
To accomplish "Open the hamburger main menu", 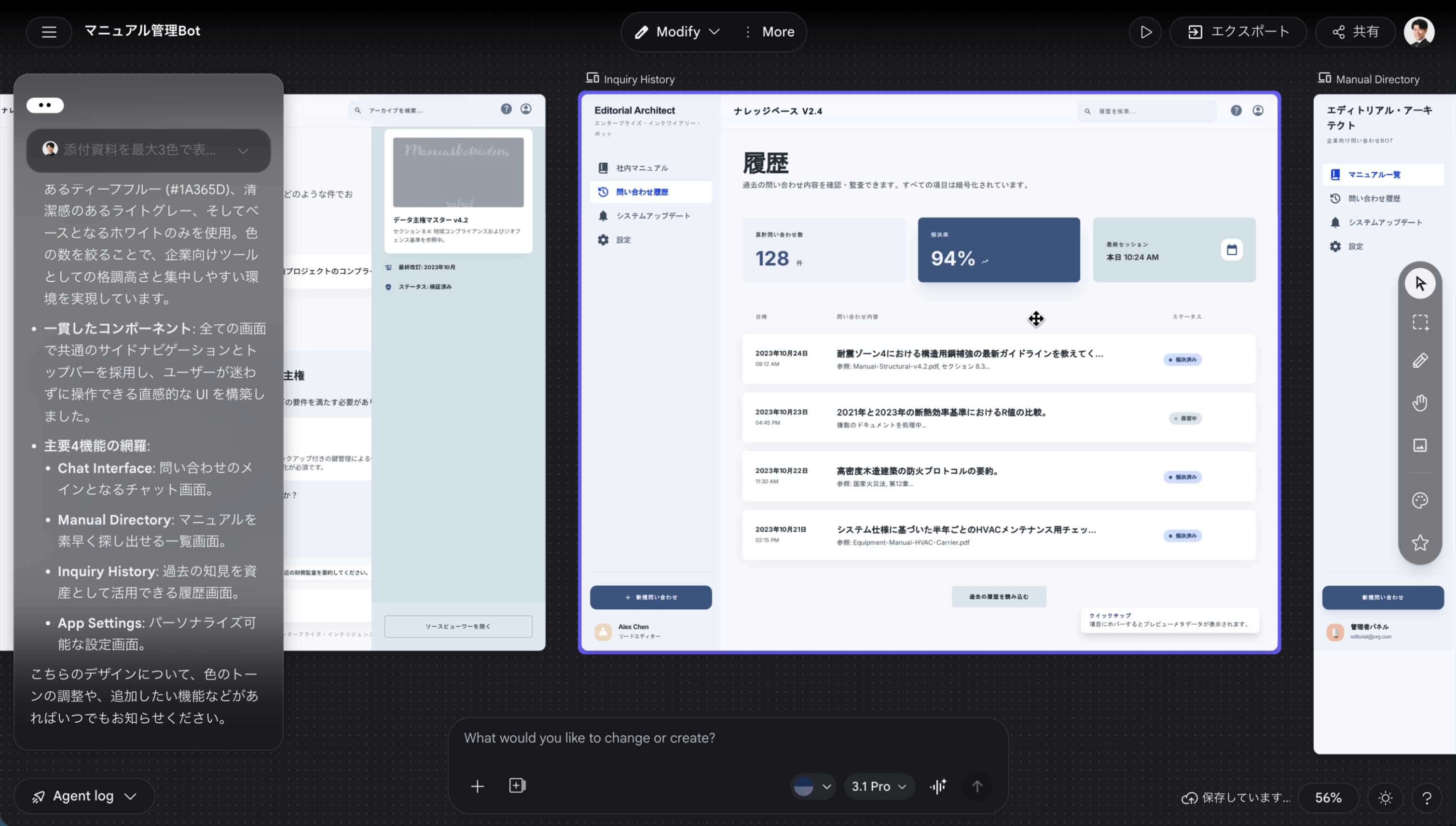I will coord(49,32).
